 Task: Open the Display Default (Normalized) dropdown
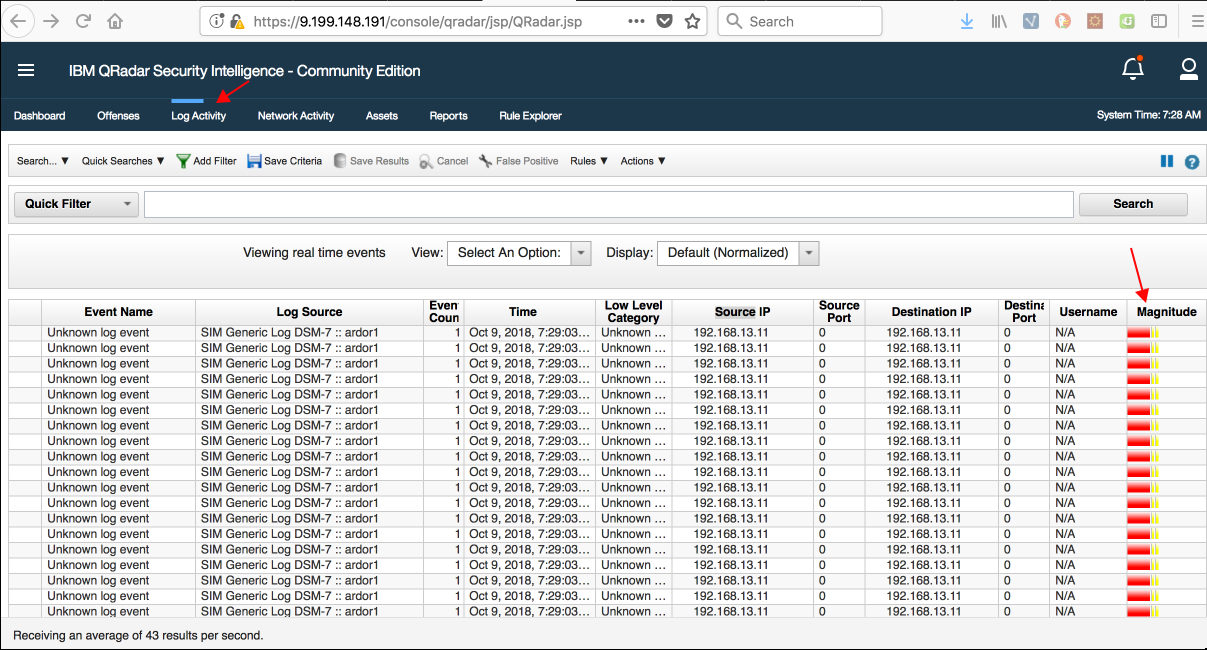808,253
